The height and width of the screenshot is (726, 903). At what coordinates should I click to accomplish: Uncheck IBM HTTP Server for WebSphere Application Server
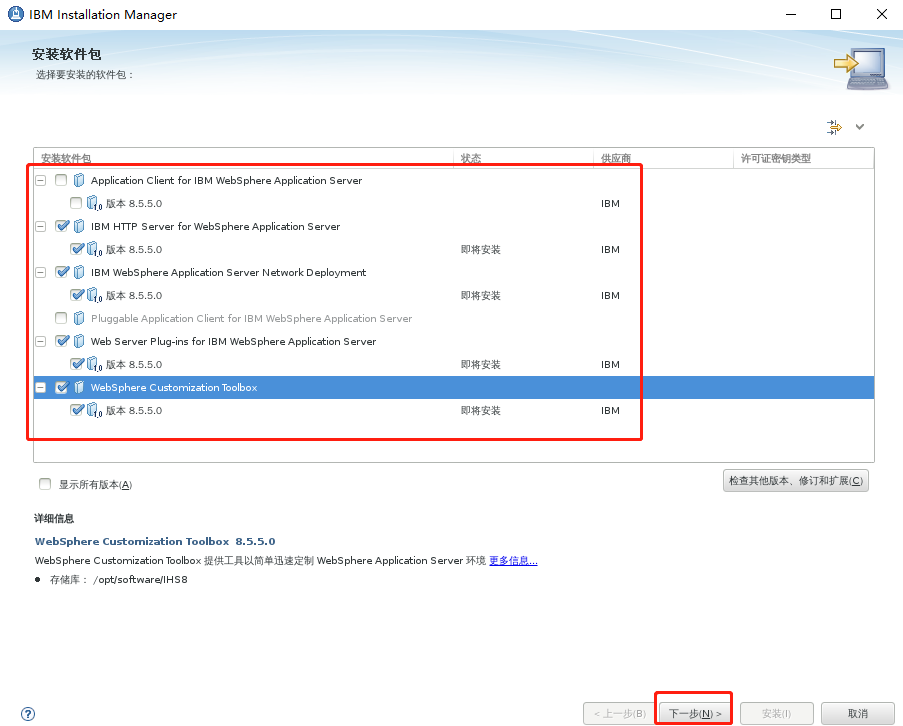63,225
